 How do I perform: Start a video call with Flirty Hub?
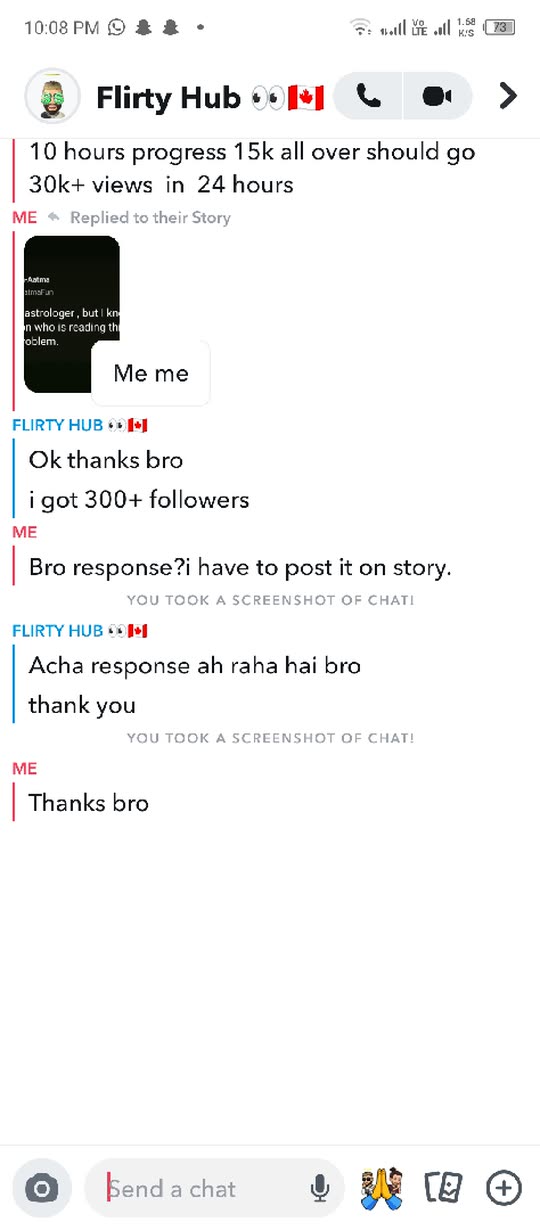[x=437, y=96]
